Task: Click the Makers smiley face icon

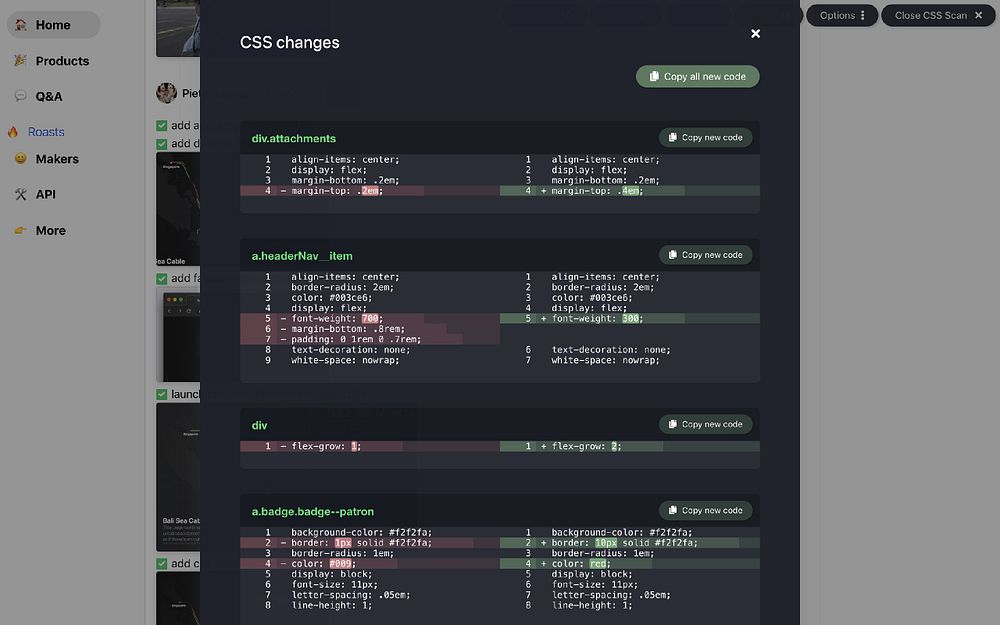Action: click(21, 159)
